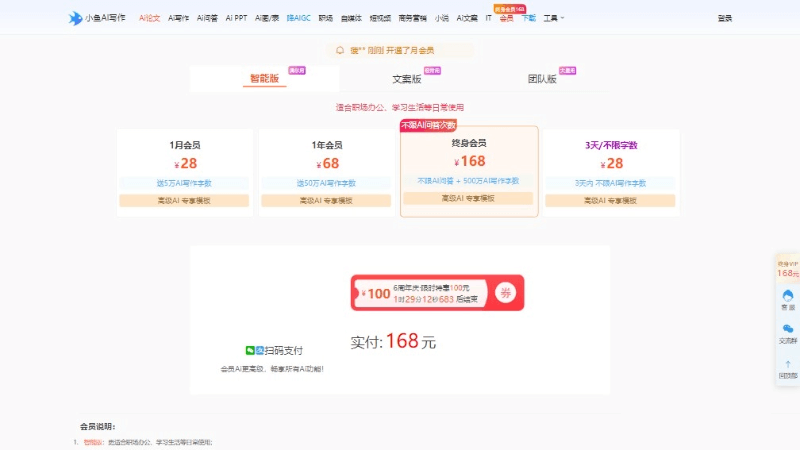Click the green WeChat pay icon

(250, 350)
